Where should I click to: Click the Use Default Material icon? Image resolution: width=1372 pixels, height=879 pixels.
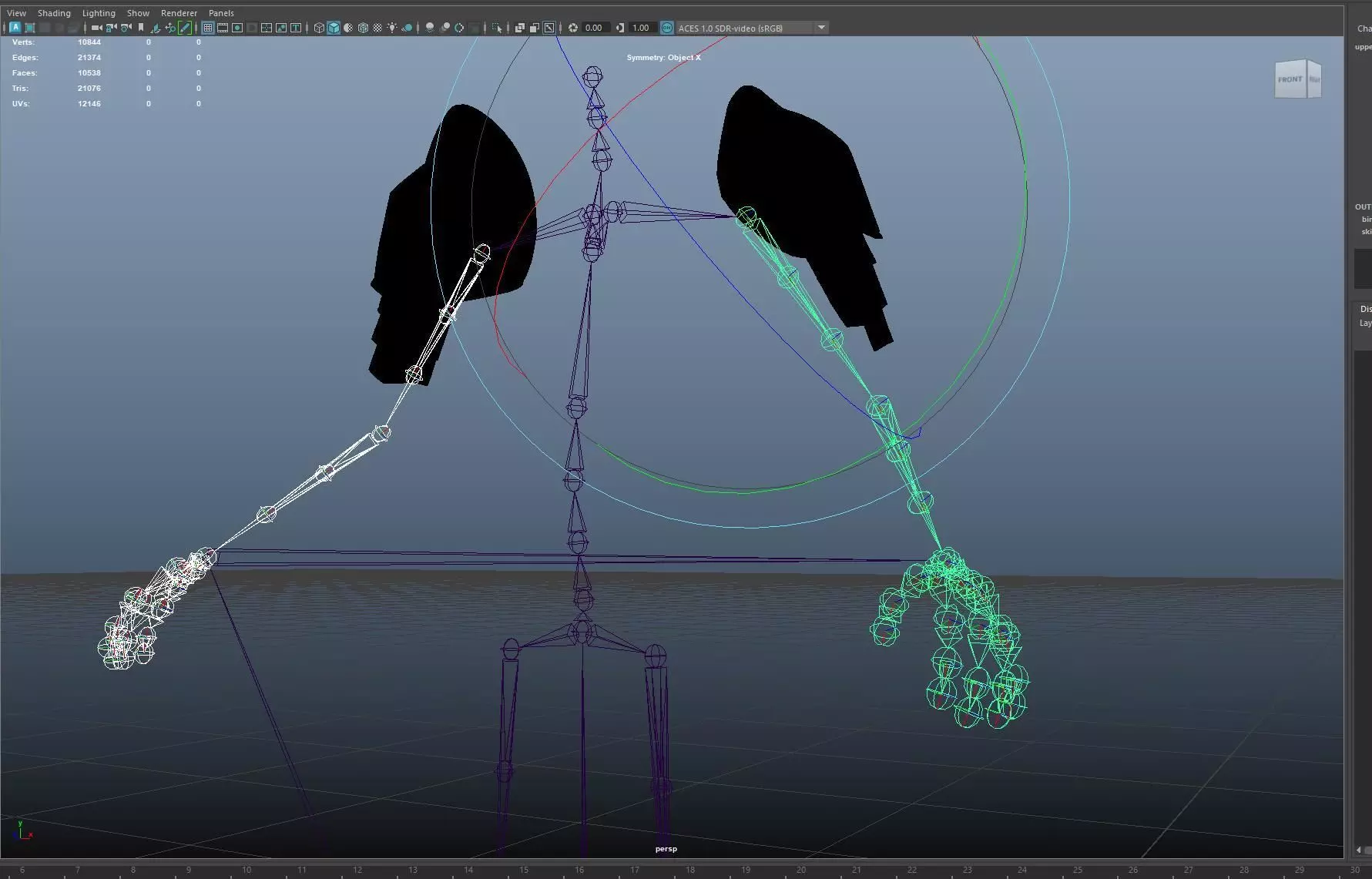click(x=348, y=28)
